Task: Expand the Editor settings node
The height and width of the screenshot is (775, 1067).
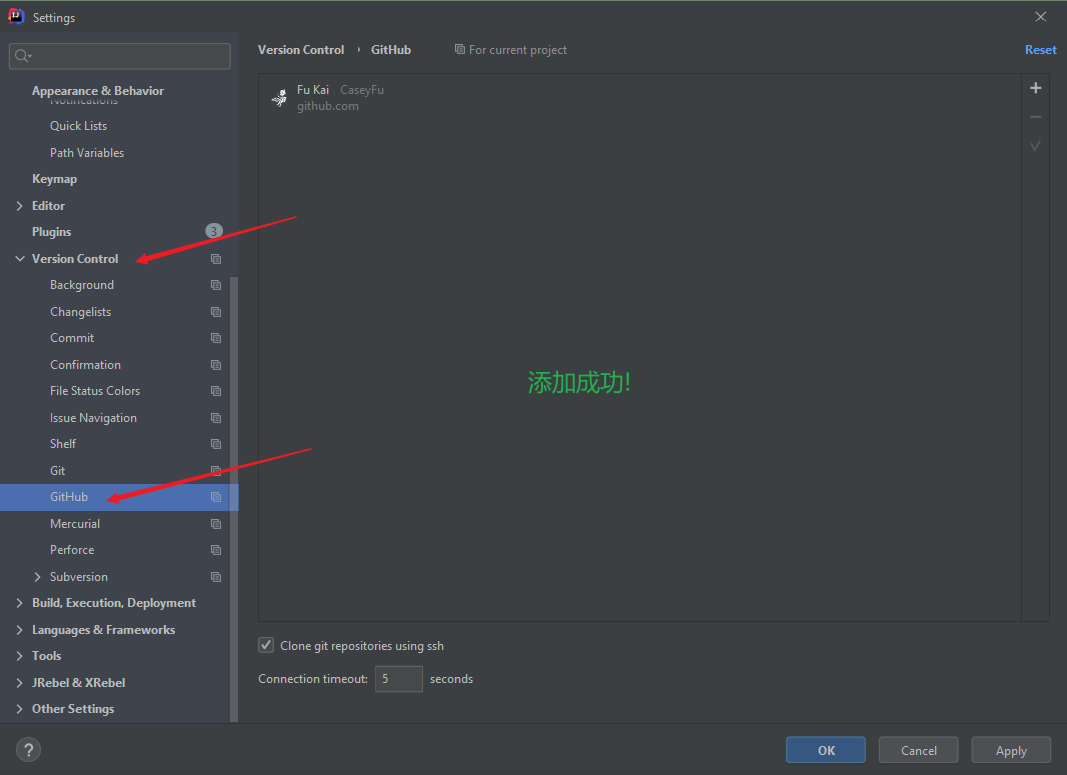Action: tap(20, 205)
